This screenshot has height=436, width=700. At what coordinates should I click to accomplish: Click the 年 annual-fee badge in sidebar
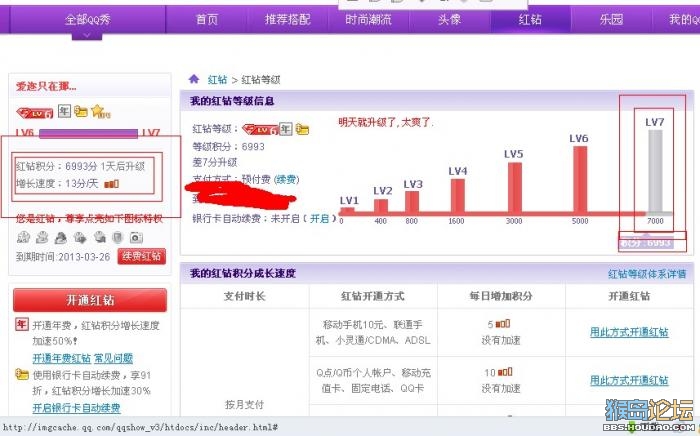[x=64, y=111]
